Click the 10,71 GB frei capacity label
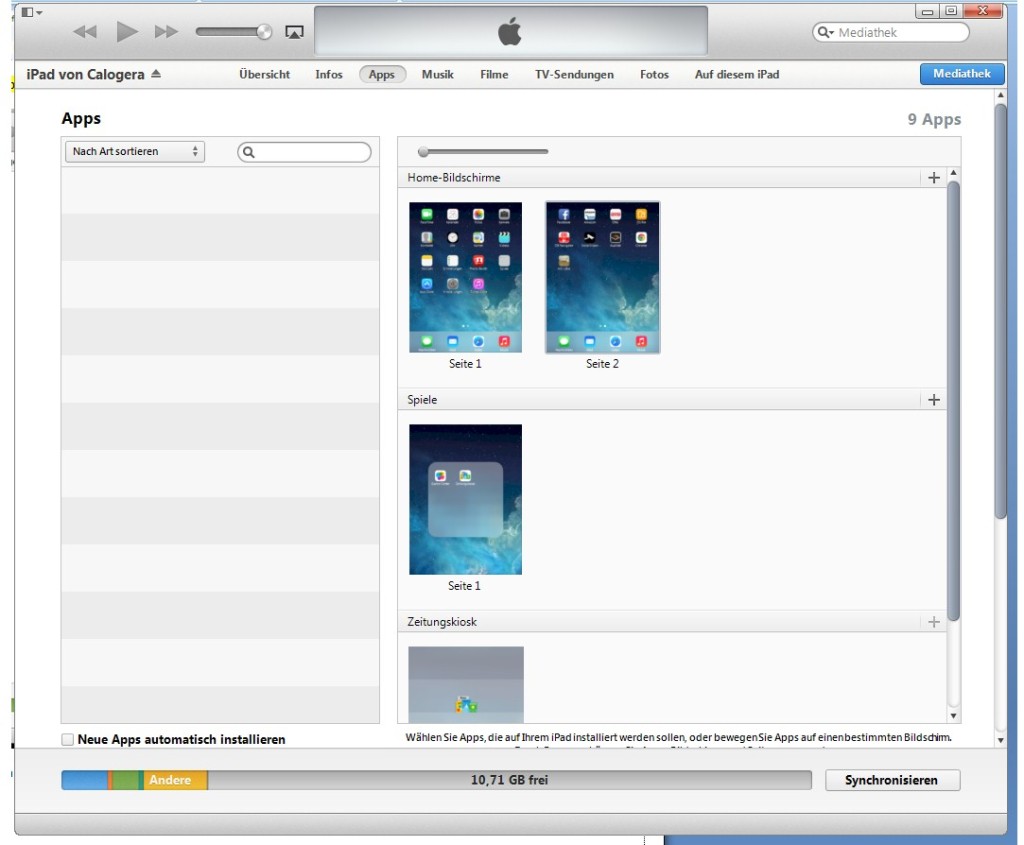Screen dimensions: 1024x845 point(509,780)
